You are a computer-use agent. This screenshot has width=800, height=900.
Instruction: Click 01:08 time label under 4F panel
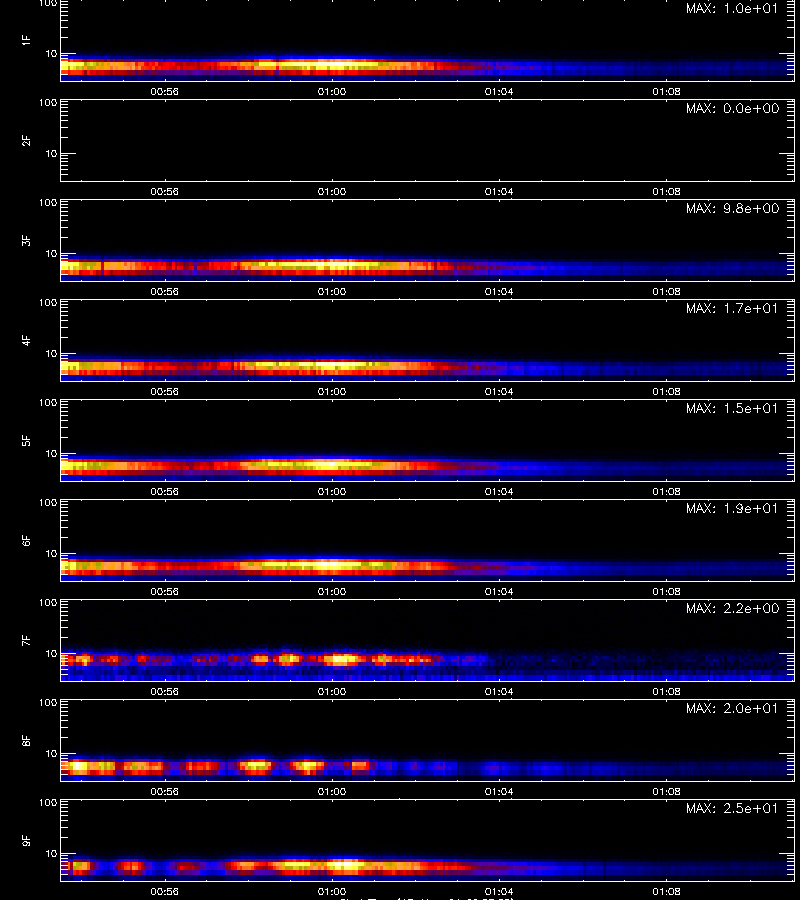666,391
